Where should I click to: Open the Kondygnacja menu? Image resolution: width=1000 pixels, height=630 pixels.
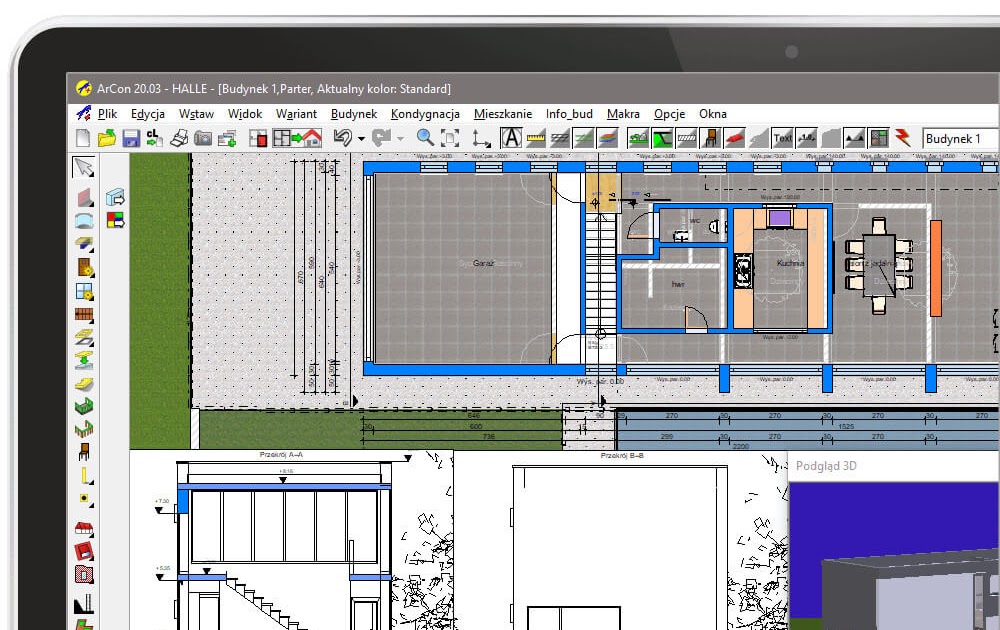[425, 114]
